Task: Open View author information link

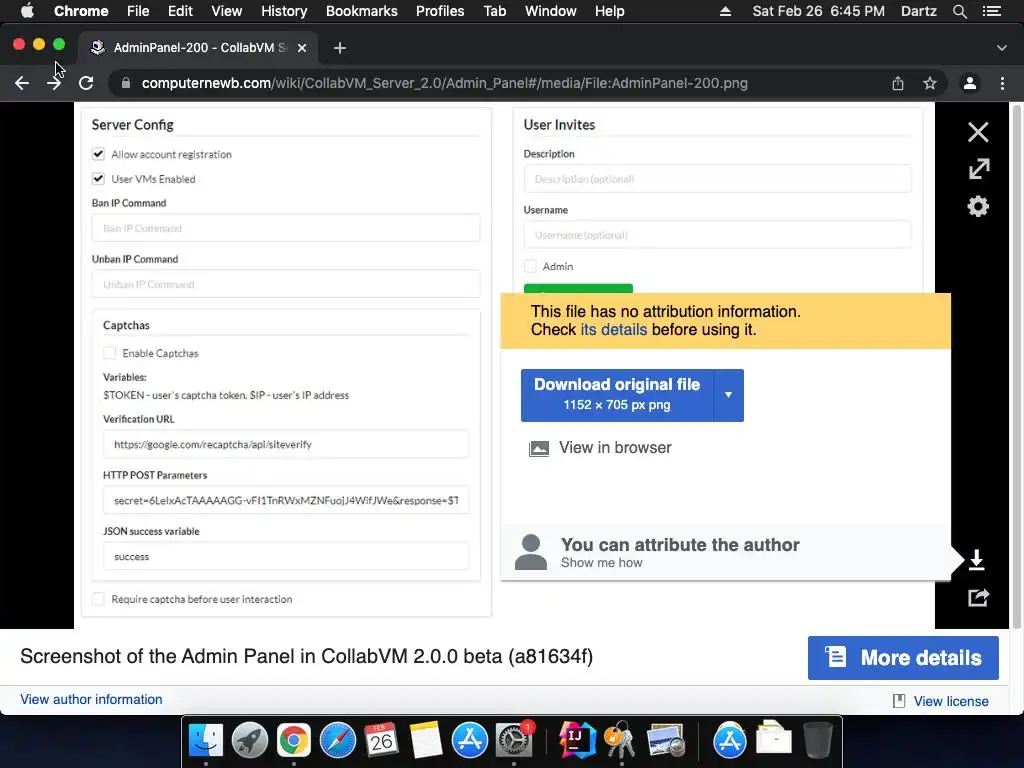Action: click(x=91, y=699)
